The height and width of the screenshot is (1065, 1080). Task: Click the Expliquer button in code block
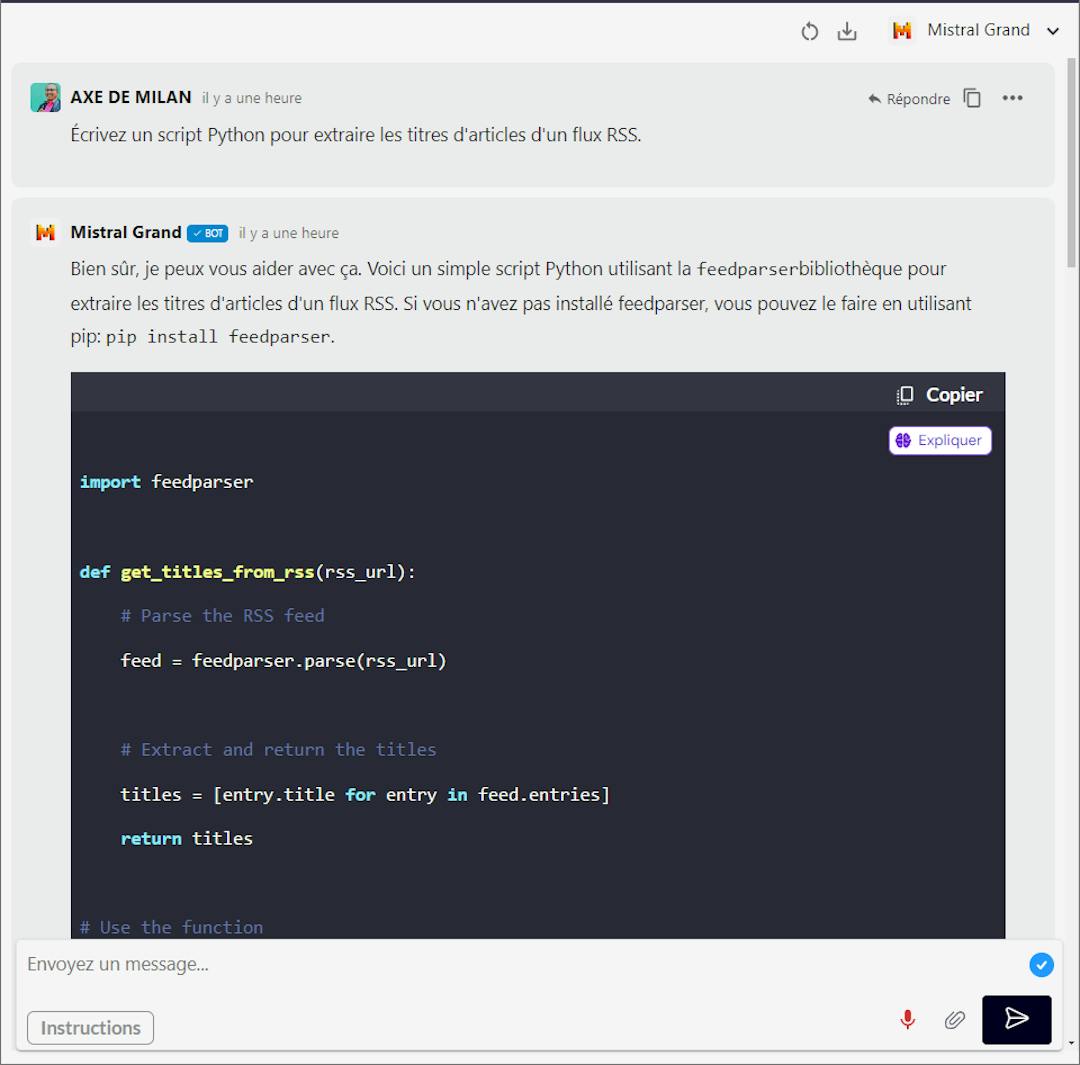point(939,441)
